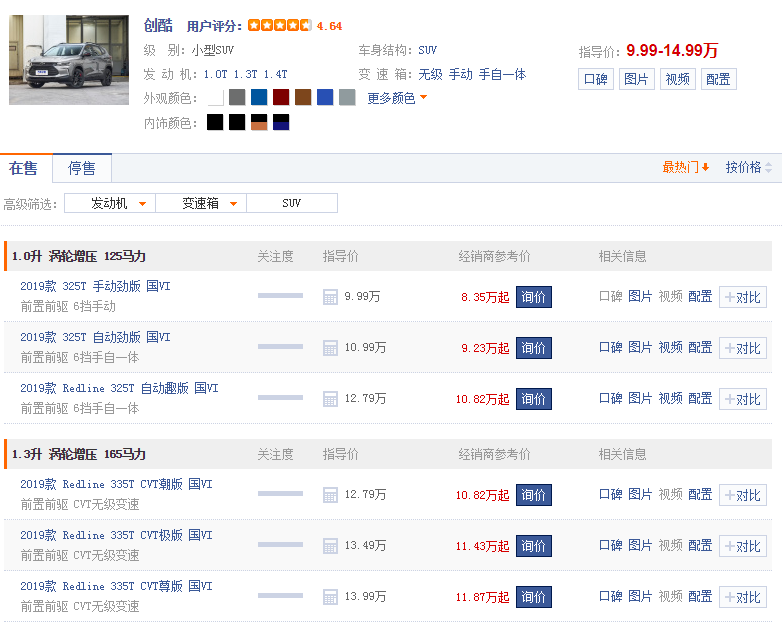Toggle 对比 for Redline 335T CVT潮版
The image size is (782, 630).
(742, 495)
